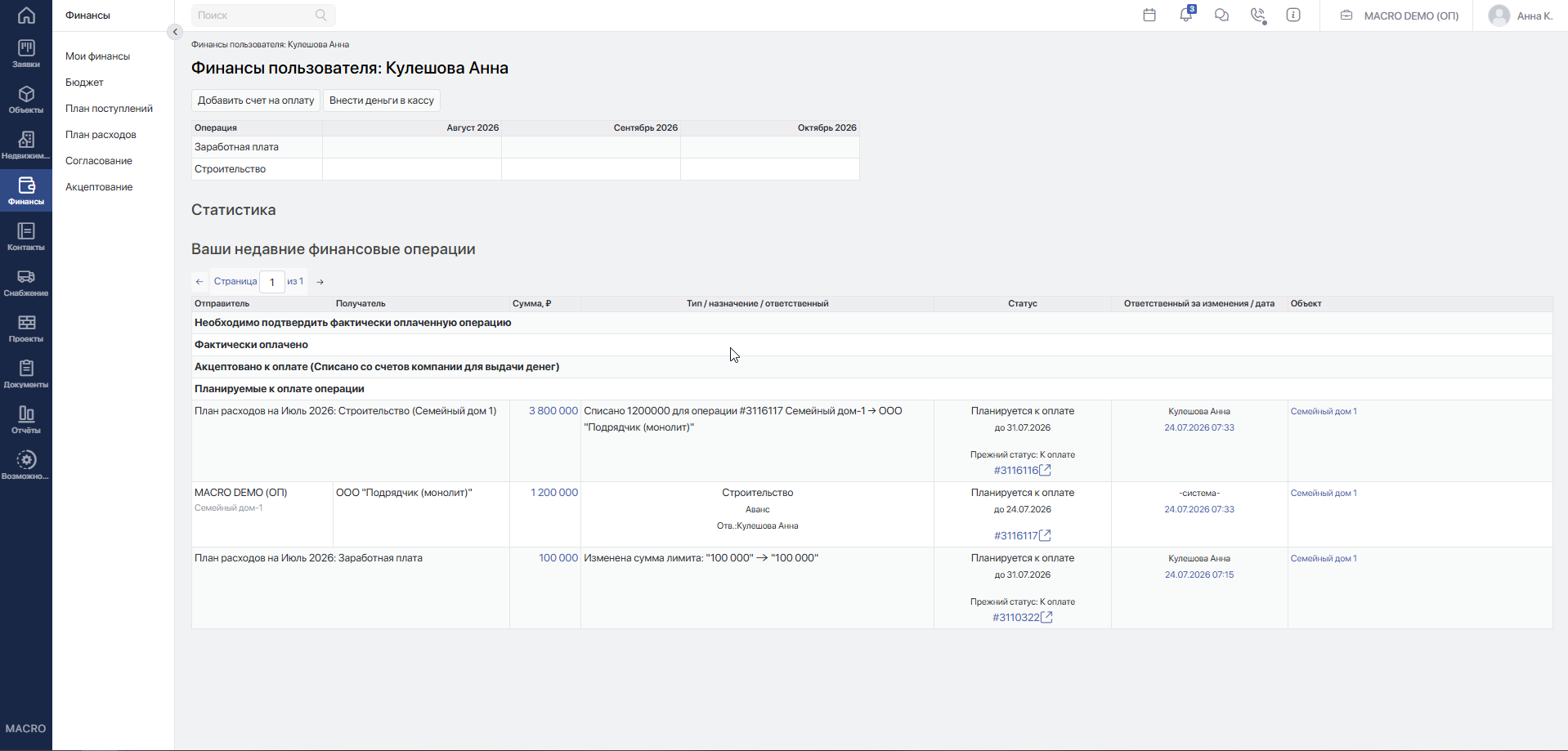Open Акцептование menu item
The height and width of the screenshot is (751, 1568).
pyautogui.click(x=99, y=187)
